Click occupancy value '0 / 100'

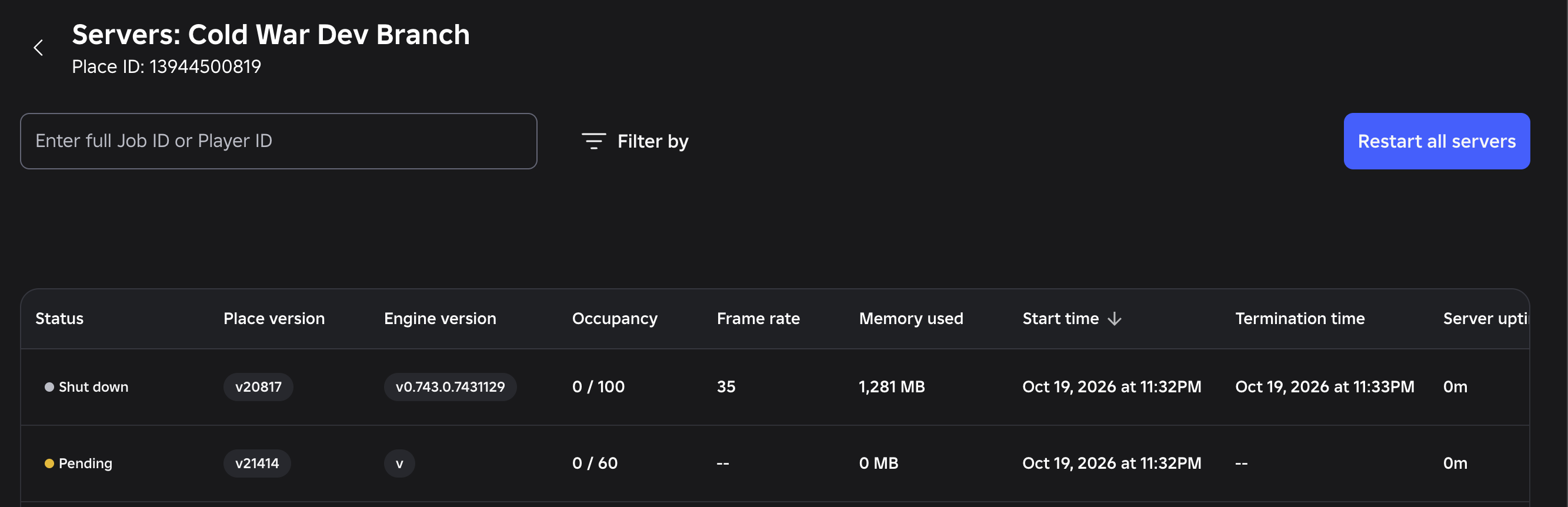(598, 387)
